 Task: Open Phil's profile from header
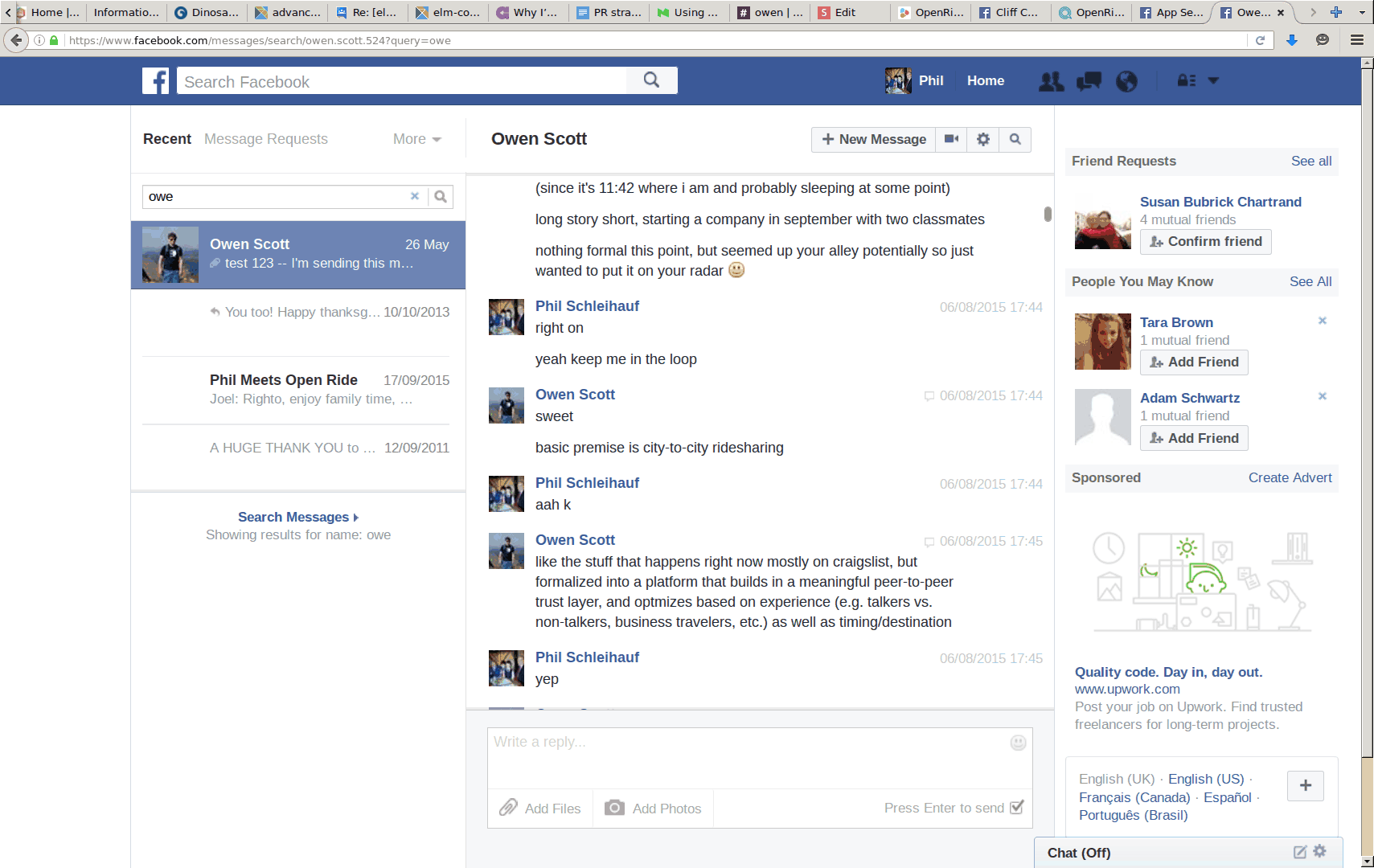pyautogui.click(x=915, y=80)
